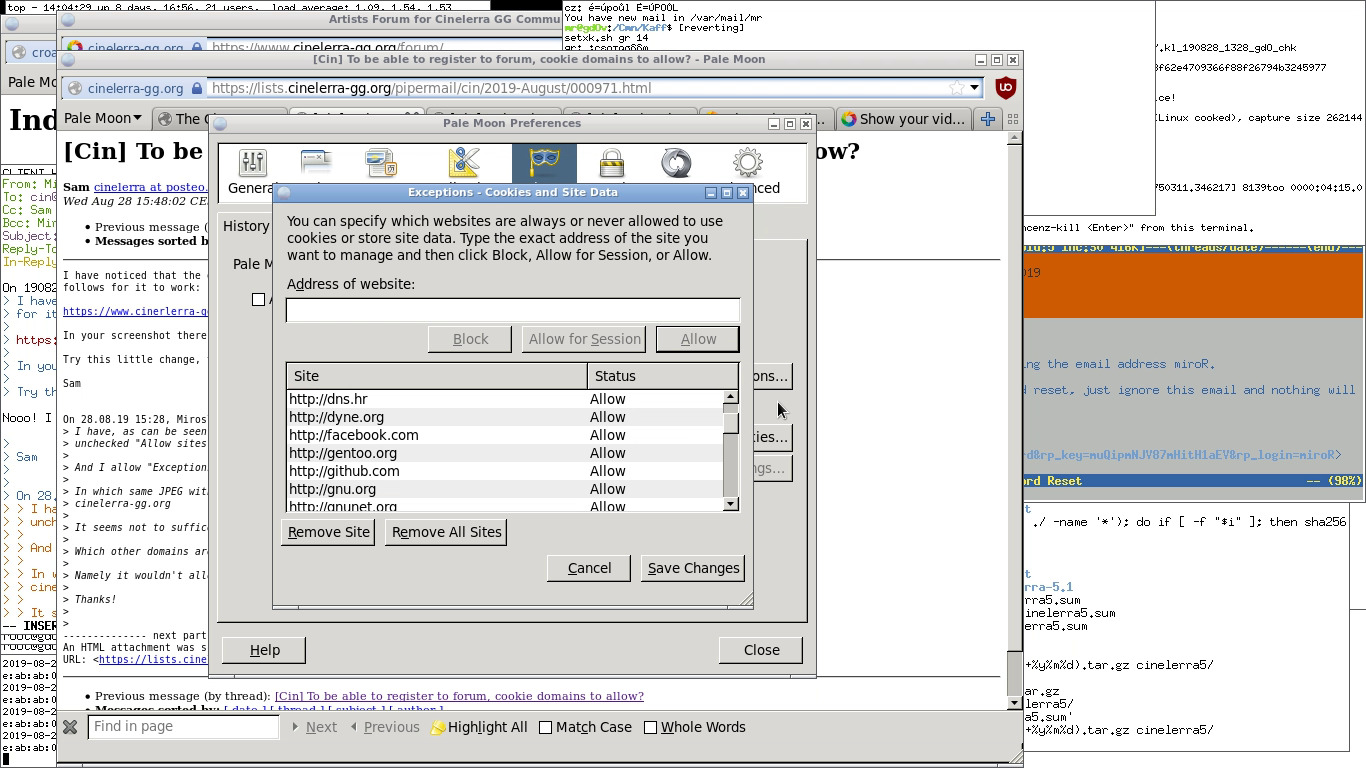
Task: Sort the list by Status column header
Action: (x=661, y=376)
